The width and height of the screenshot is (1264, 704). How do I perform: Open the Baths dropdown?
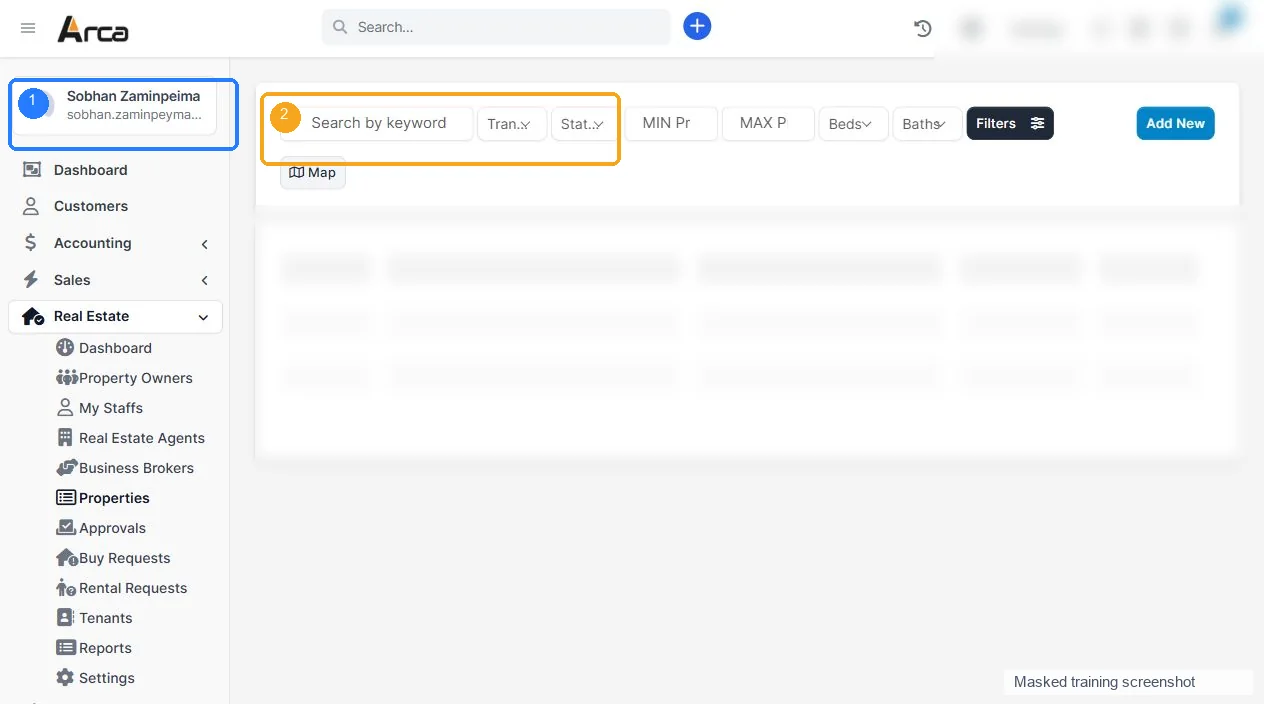tap(927, 124)
